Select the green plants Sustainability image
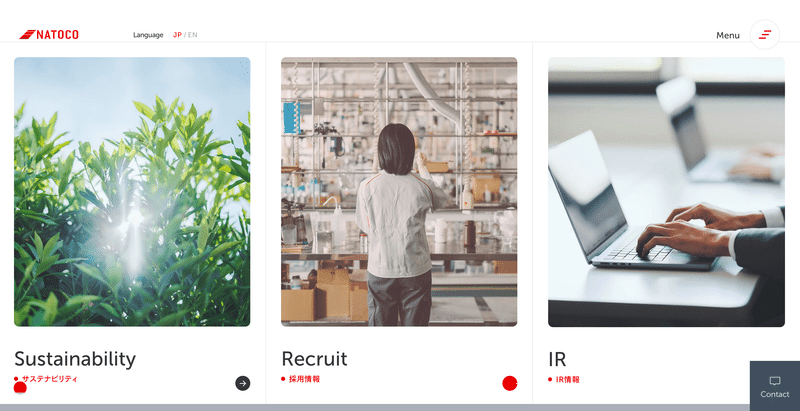This screenshot has width=800, height=411. pyautogui.click(x=132, y=192)
